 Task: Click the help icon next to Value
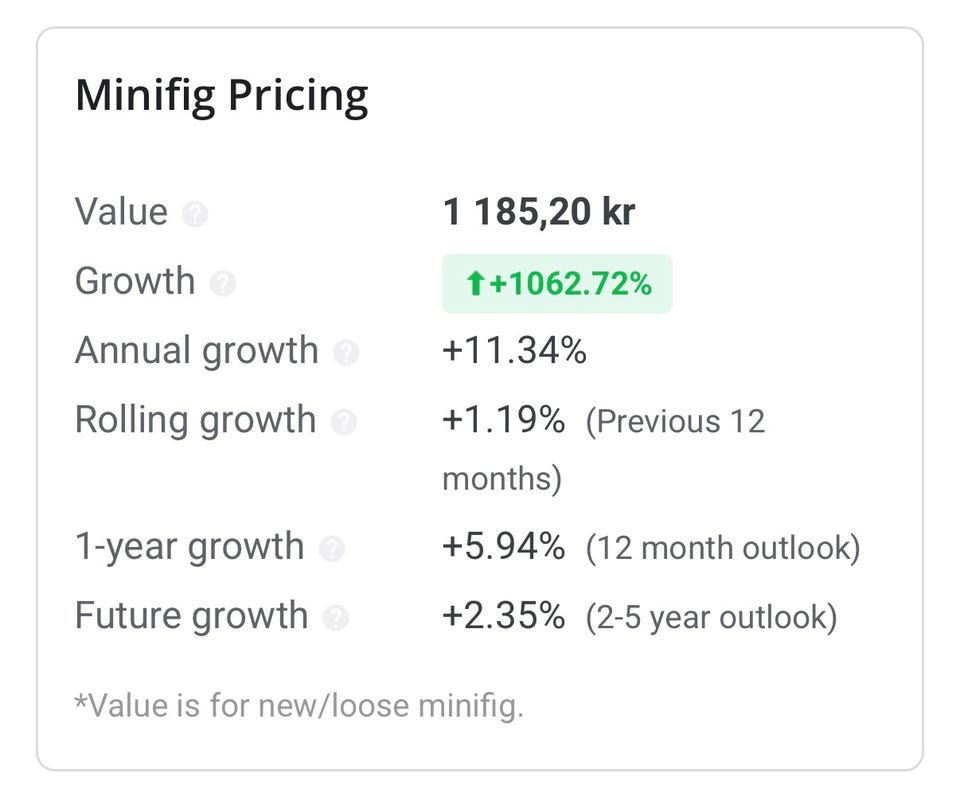[x=195, y=214]
